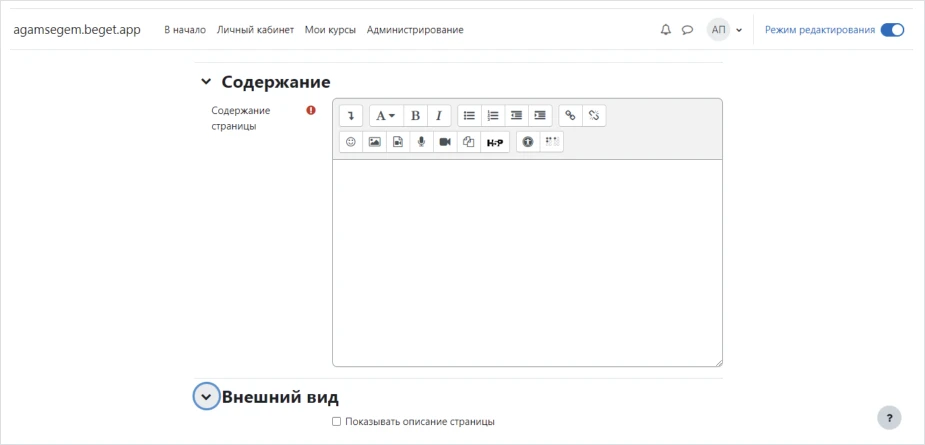Screen dimensions: 925x445
Task: Remove link with the unlink icon
Action: click(594, 116)
